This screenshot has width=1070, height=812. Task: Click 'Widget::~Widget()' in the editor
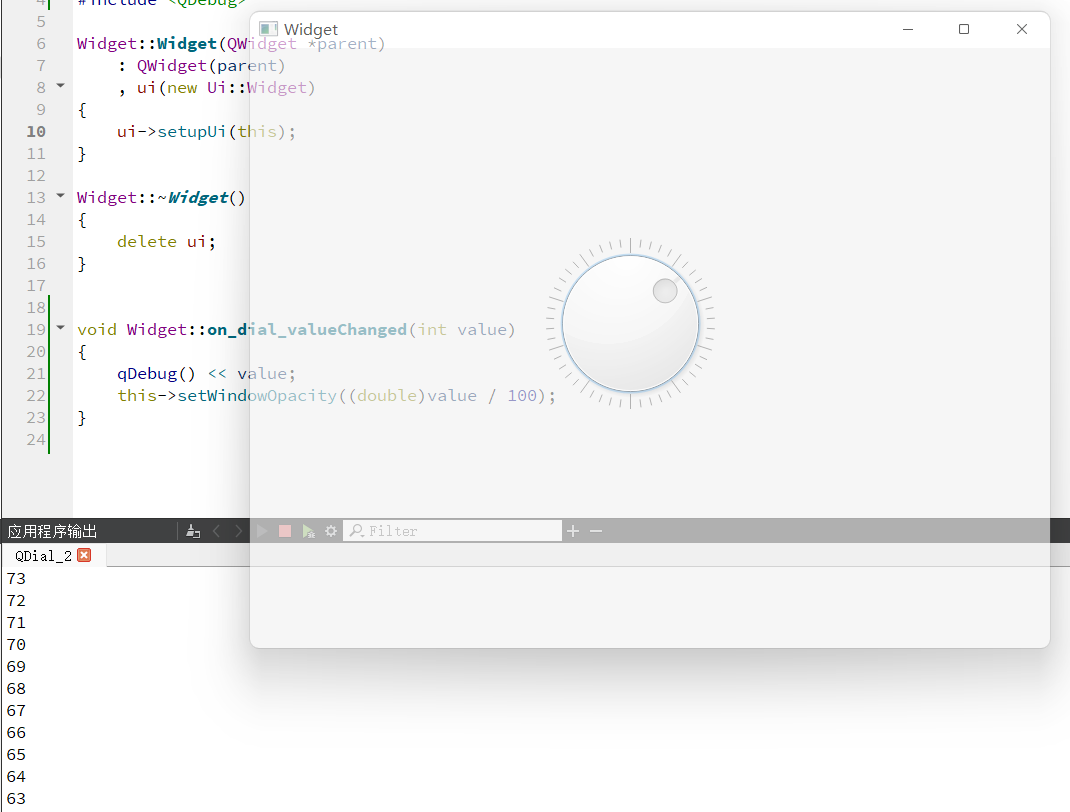pos(161,198)
